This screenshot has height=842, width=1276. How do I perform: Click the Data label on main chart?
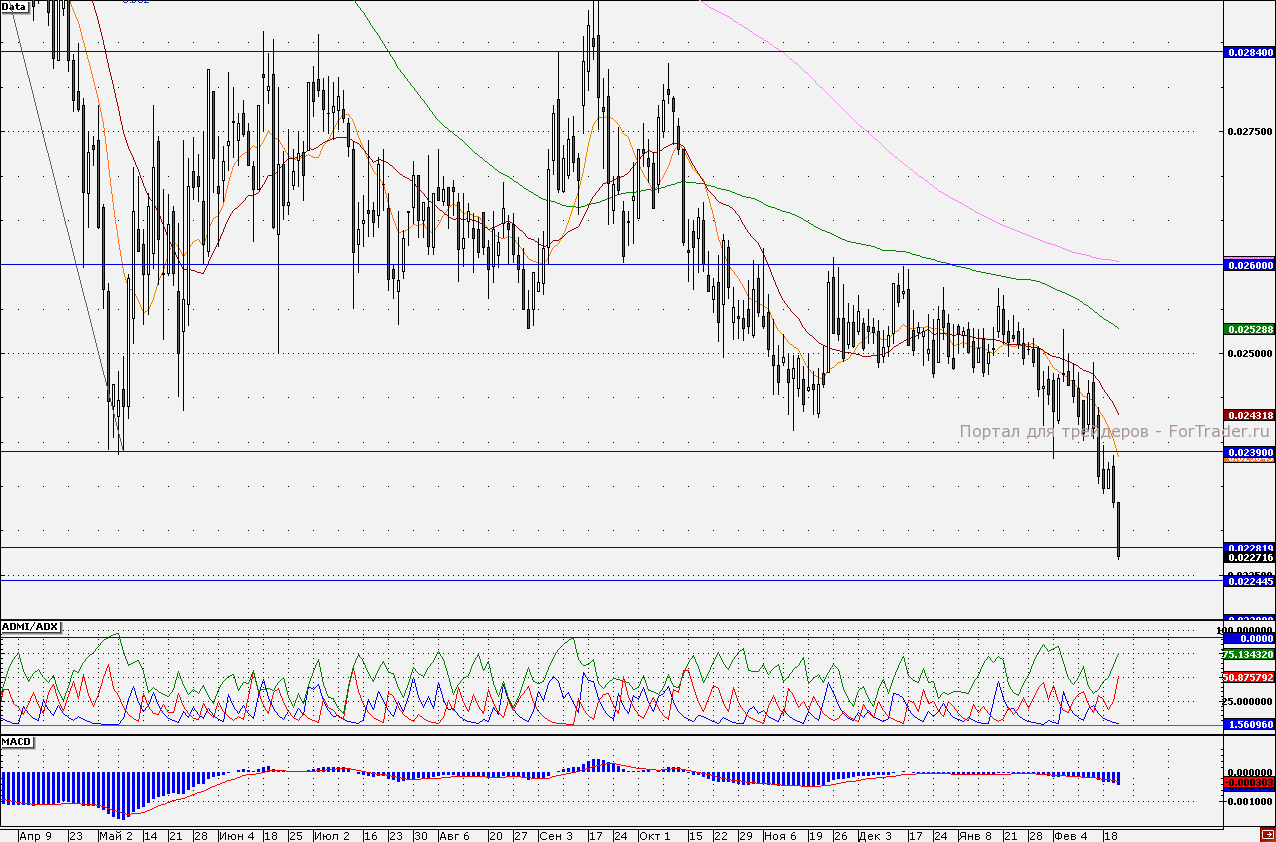point(14,6)
